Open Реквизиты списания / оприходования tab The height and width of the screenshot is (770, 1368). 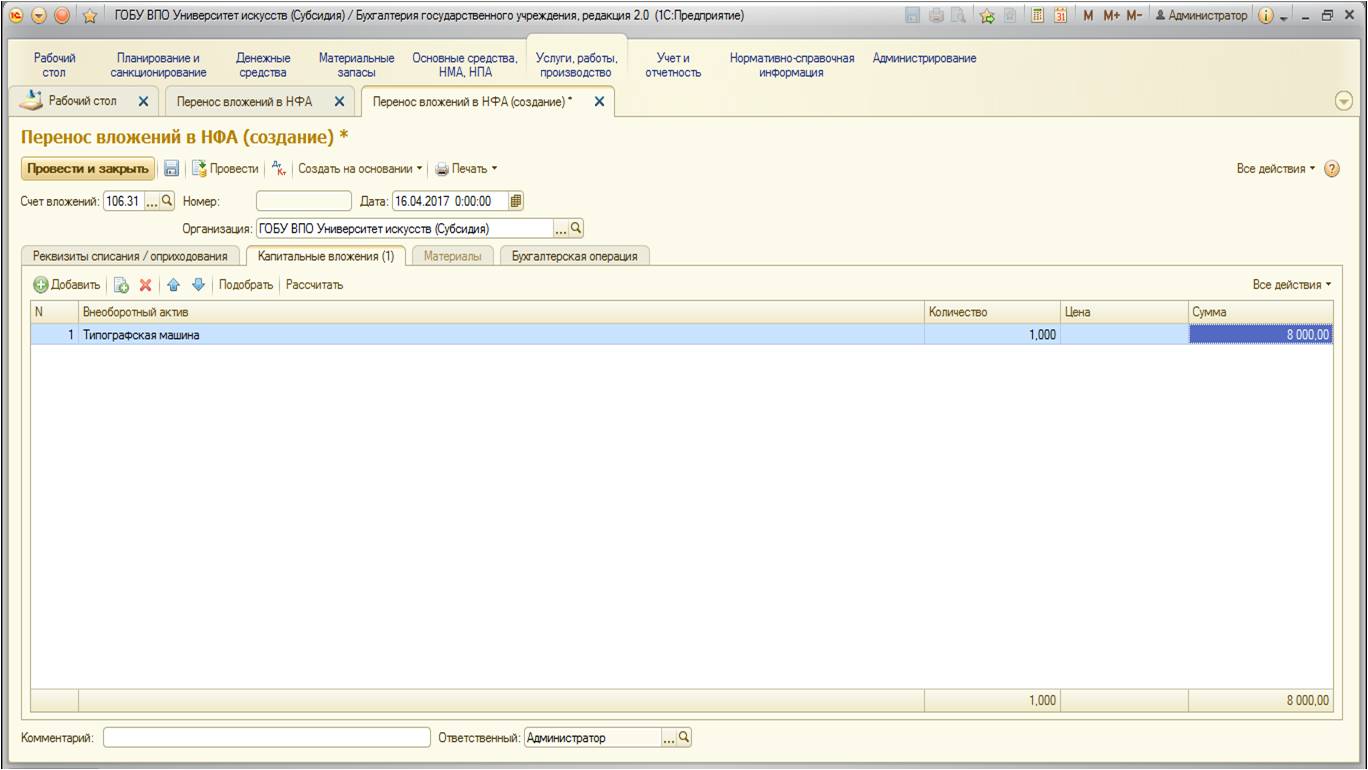(130, 256)
